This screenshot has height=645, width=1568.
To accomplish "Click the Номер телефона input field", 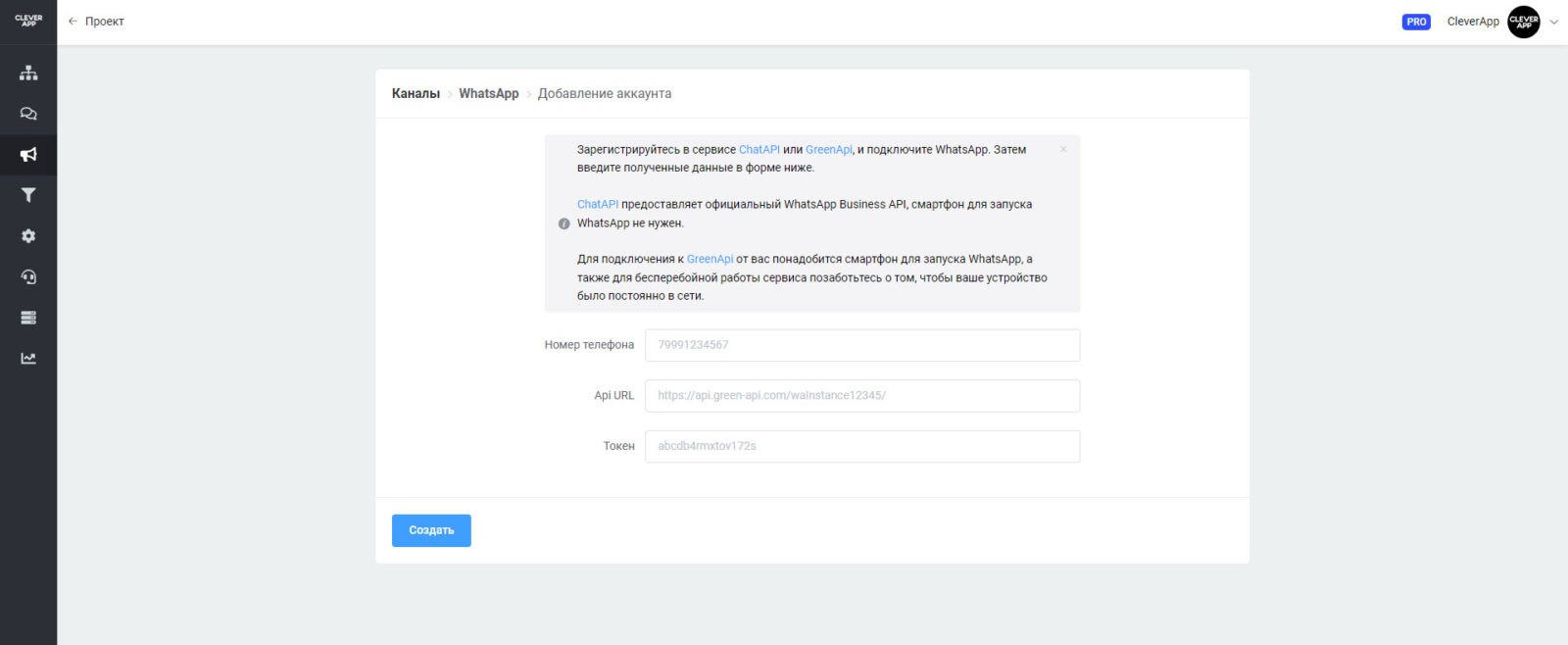I will pos(861,345).
